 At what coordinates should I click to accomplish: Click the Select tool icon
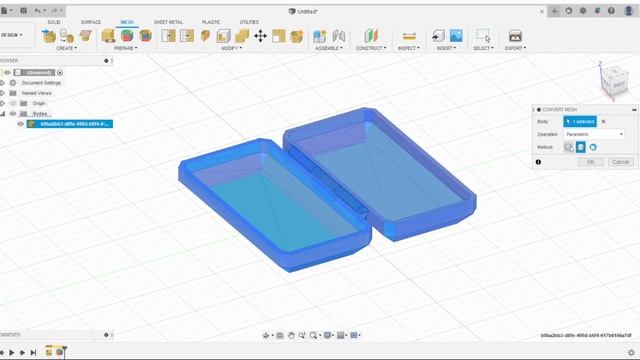483,36
